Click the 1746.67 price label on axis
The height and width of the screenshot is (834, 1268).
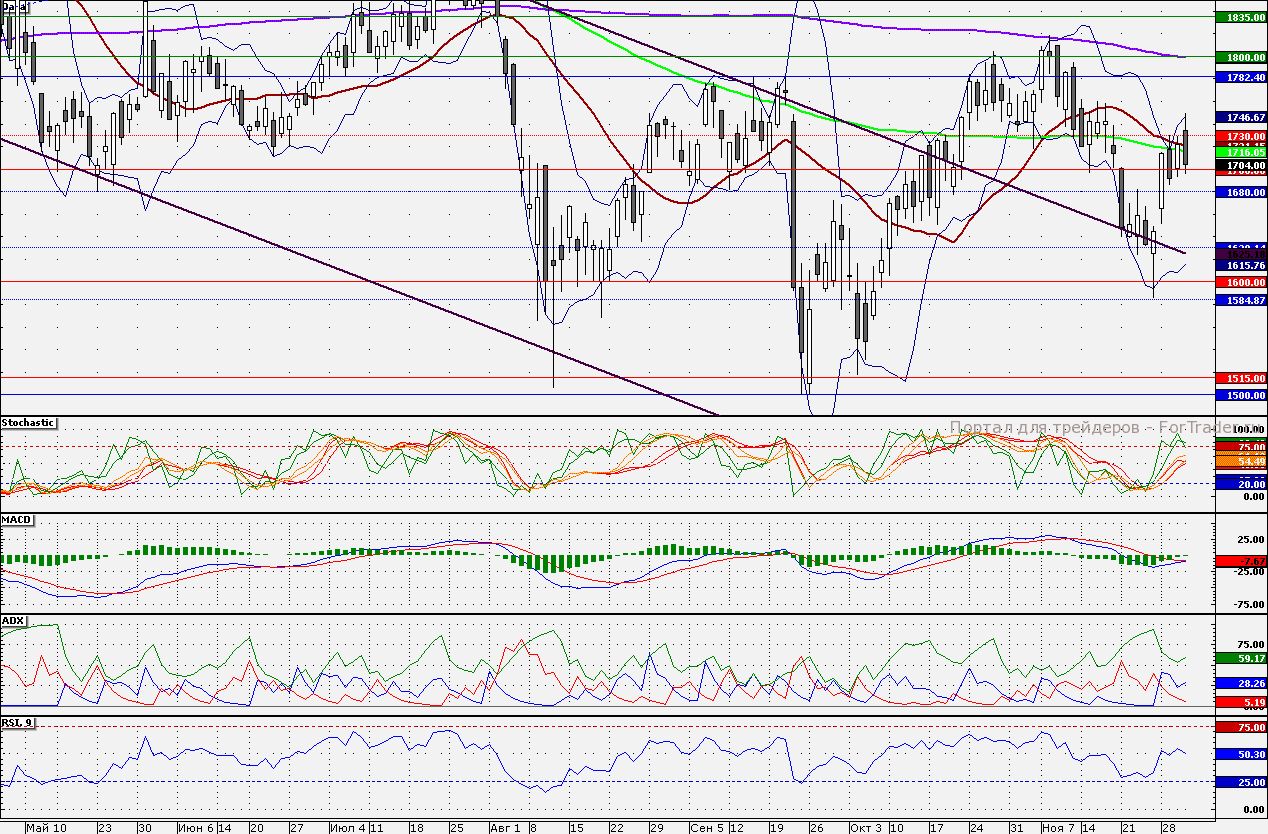pos(1240,117)
